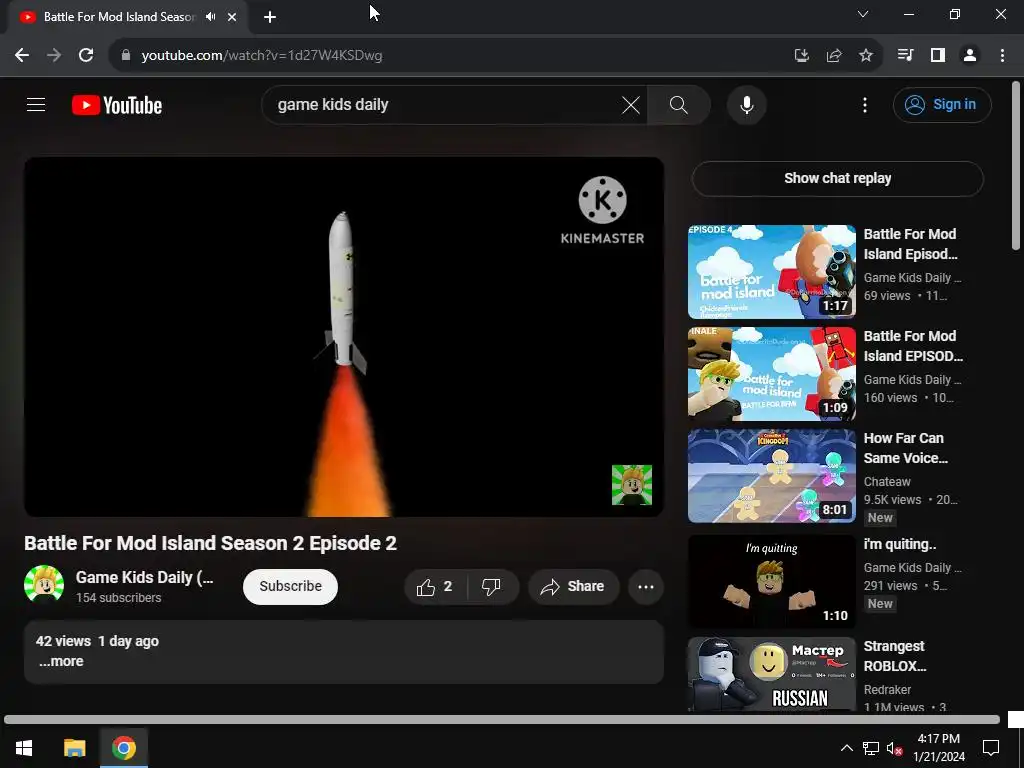The height and width of the screenshot is (768, 1024).
Task: Select the Battle For Mod Island tab
Action: (120, 17)
